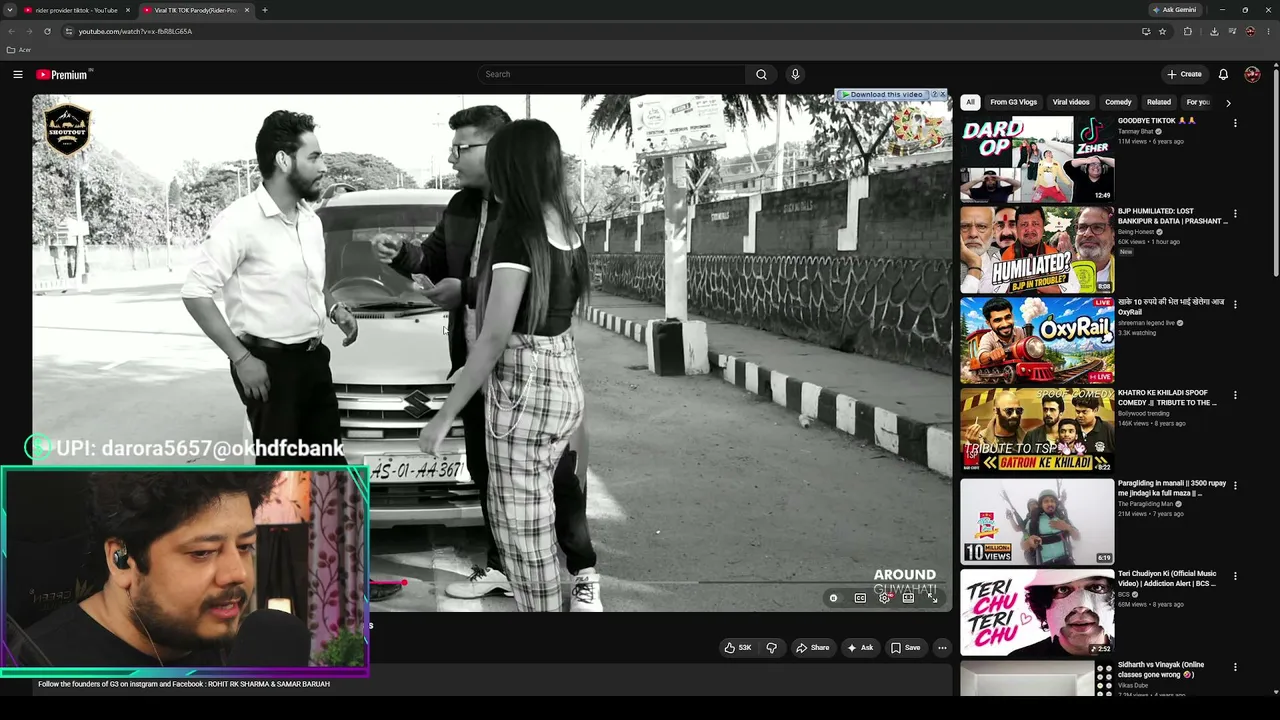The width and height of the screenshot is (1280, 720).
Task: Open Chrome profile avatar in toolbar
Action: tap(1250, 31)
